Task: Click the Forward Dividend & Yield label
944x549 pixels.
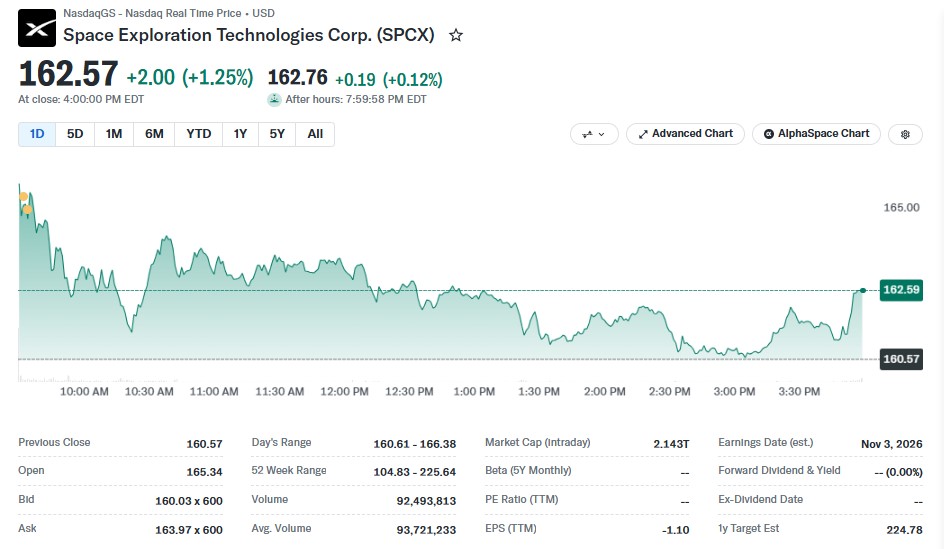Action: (779, 471)
